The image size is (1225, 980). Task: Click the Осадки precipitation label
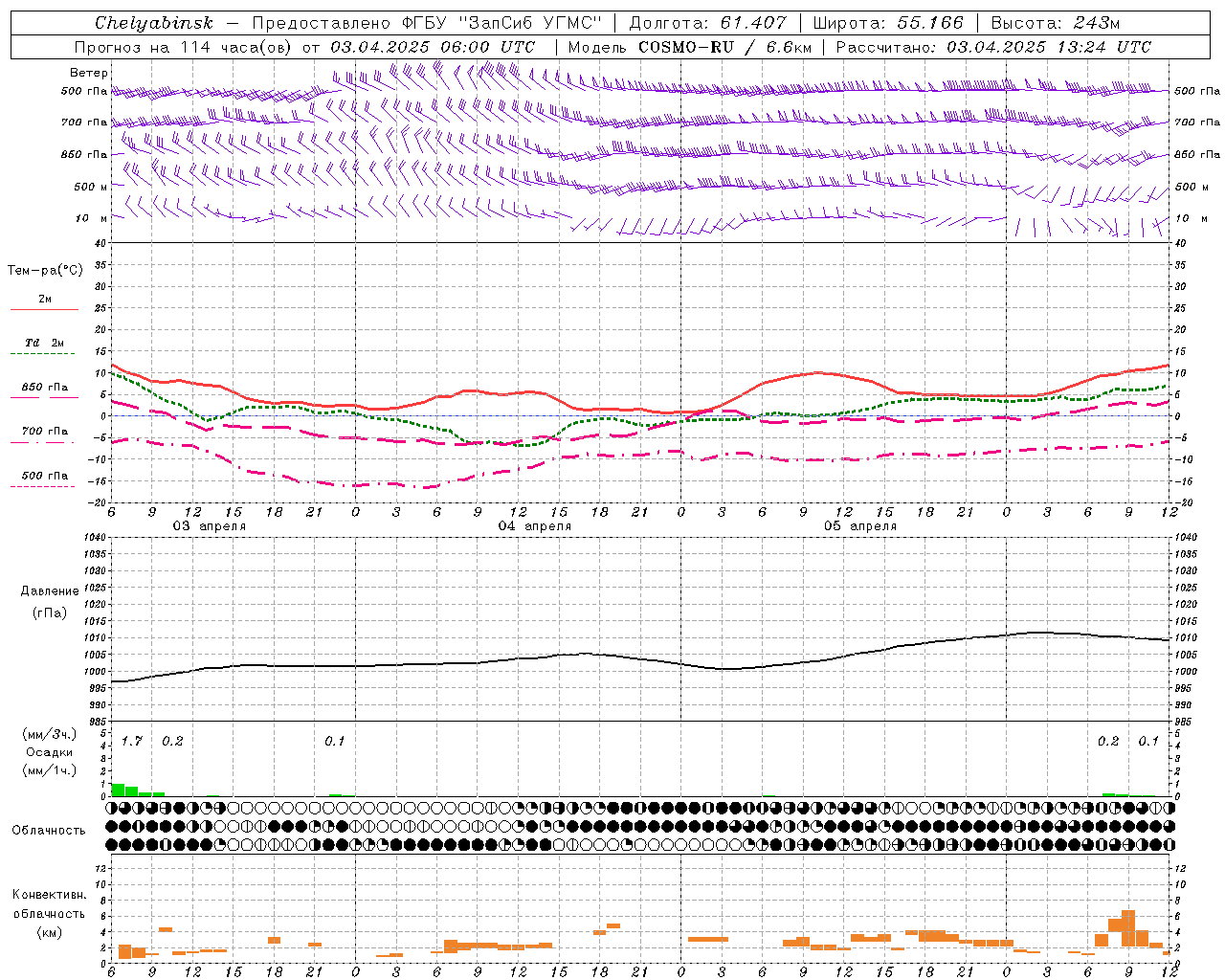[x=50, y=752]
